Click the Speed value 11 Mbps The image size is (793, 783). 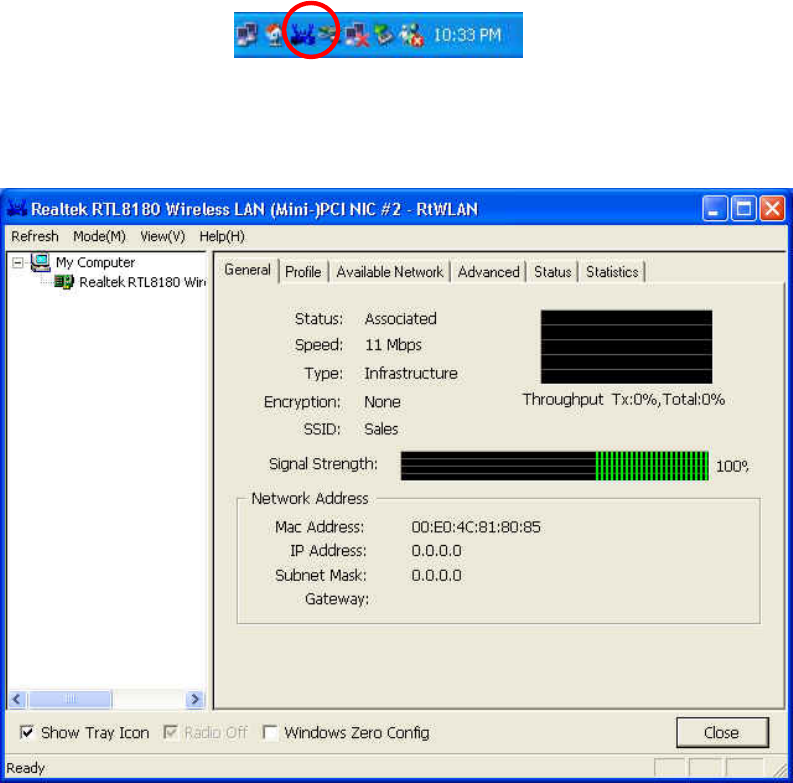coord(393,345)
